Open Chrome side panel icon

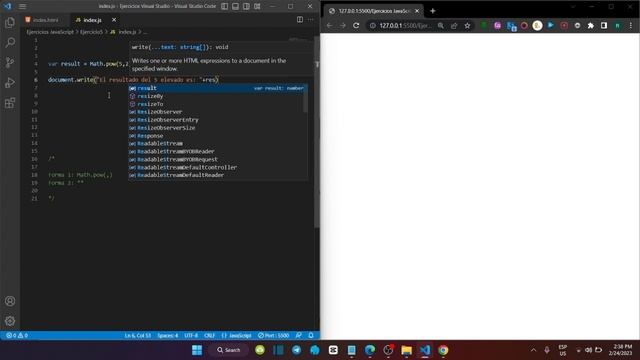pyautogui.click(x=604, y=25)
